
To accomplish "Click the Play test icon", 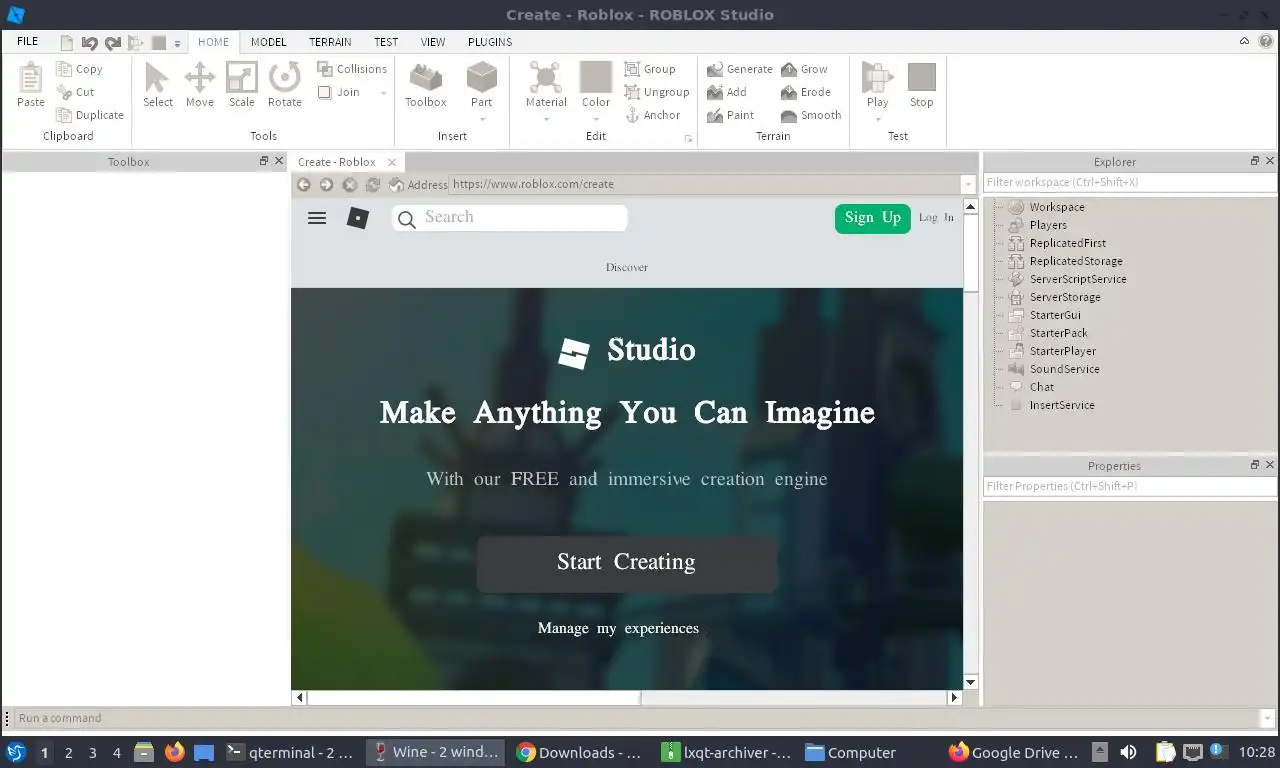I will point(877,77).
